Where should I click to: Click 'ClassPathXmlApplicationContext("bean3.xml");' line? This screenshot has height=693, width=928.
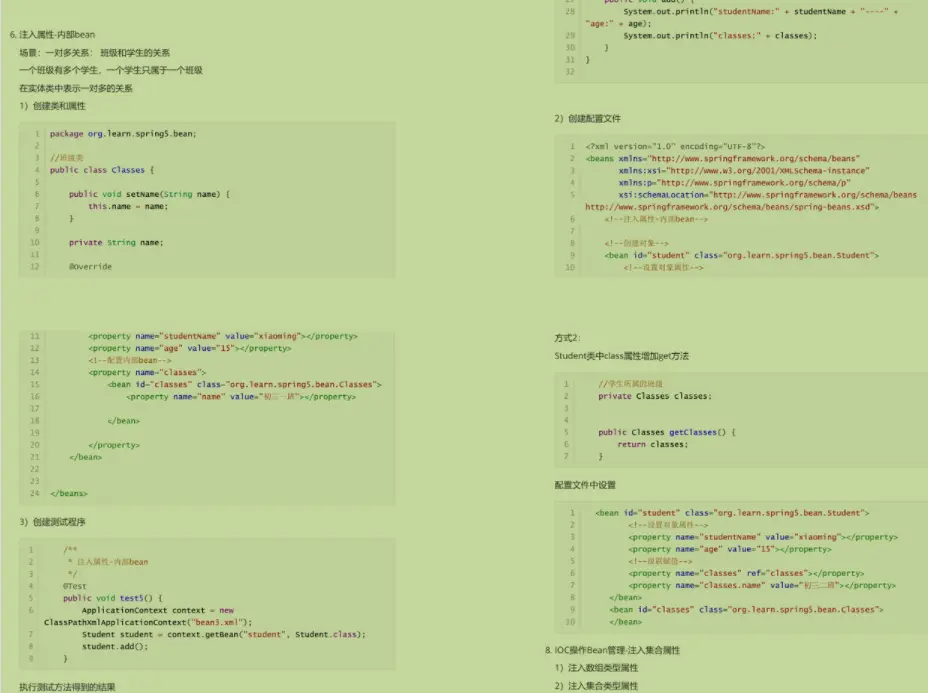pyautogui.click(x=148, y=622)
